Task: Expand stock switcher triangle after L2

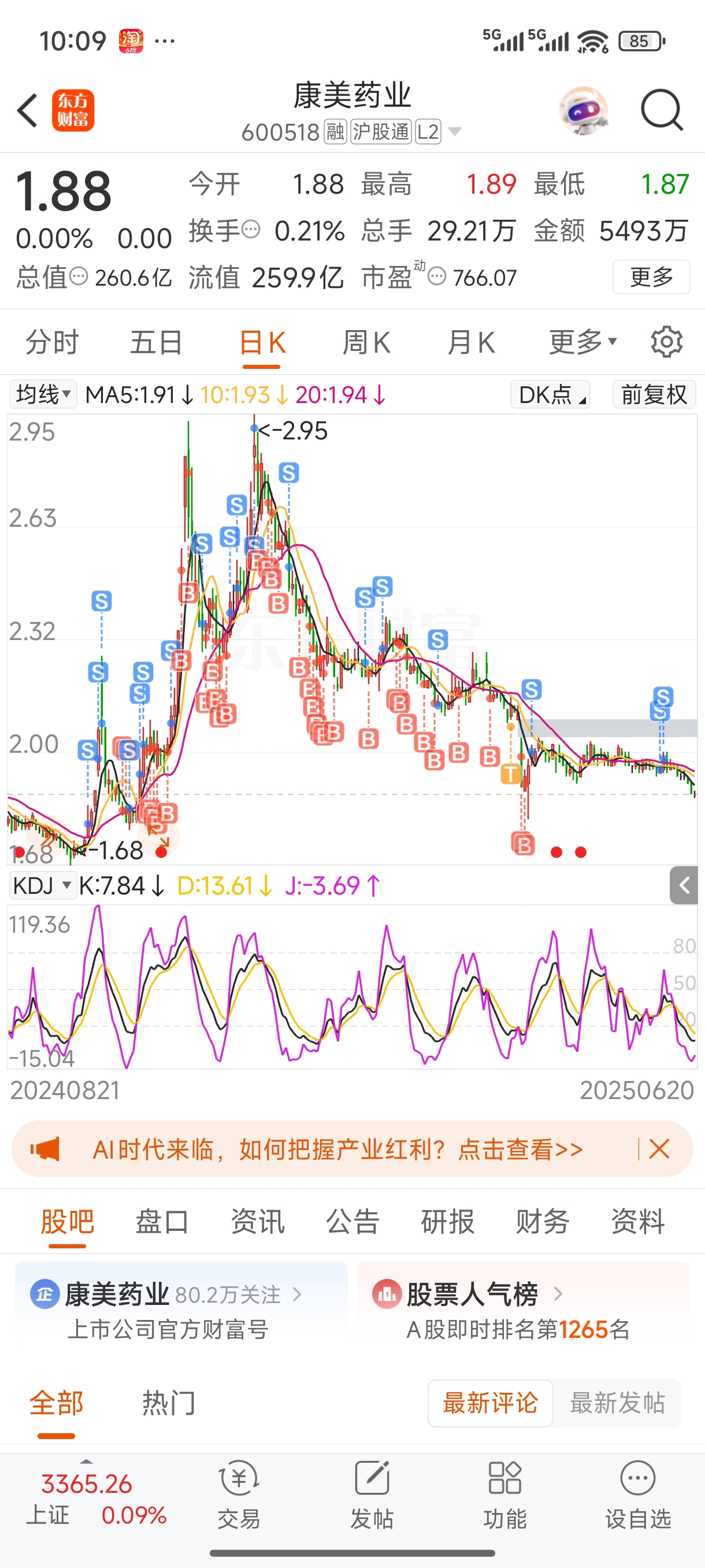Action: (x=454, y=131)
